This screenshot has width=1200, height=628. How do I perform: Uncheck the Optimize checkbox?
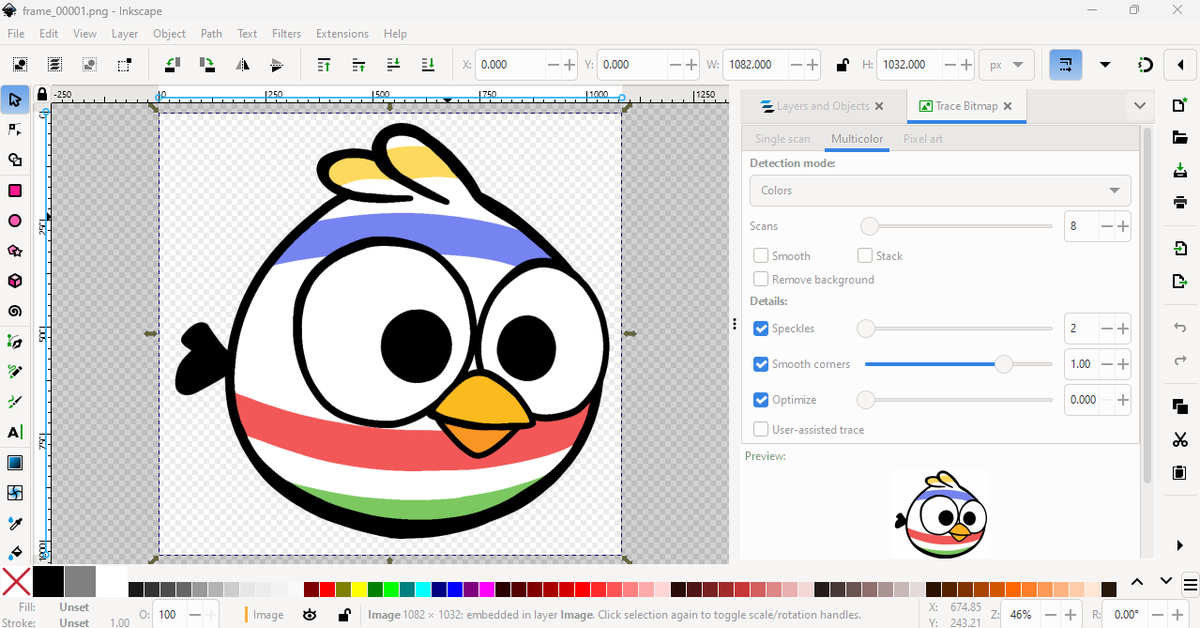(761, 400)
